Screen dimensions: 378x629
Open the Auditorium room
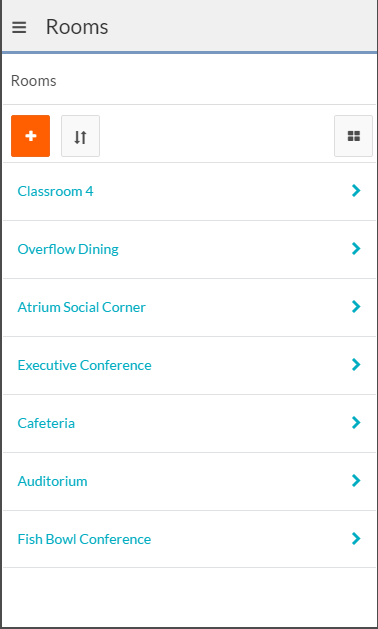52,481
